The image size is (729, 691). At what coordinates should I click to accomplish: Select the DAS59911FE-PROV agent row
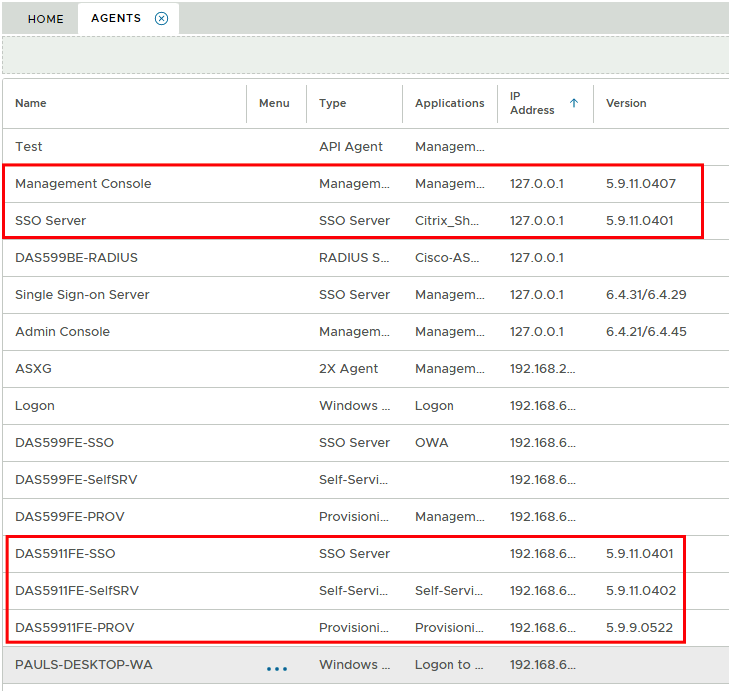[x=74, y=628]
